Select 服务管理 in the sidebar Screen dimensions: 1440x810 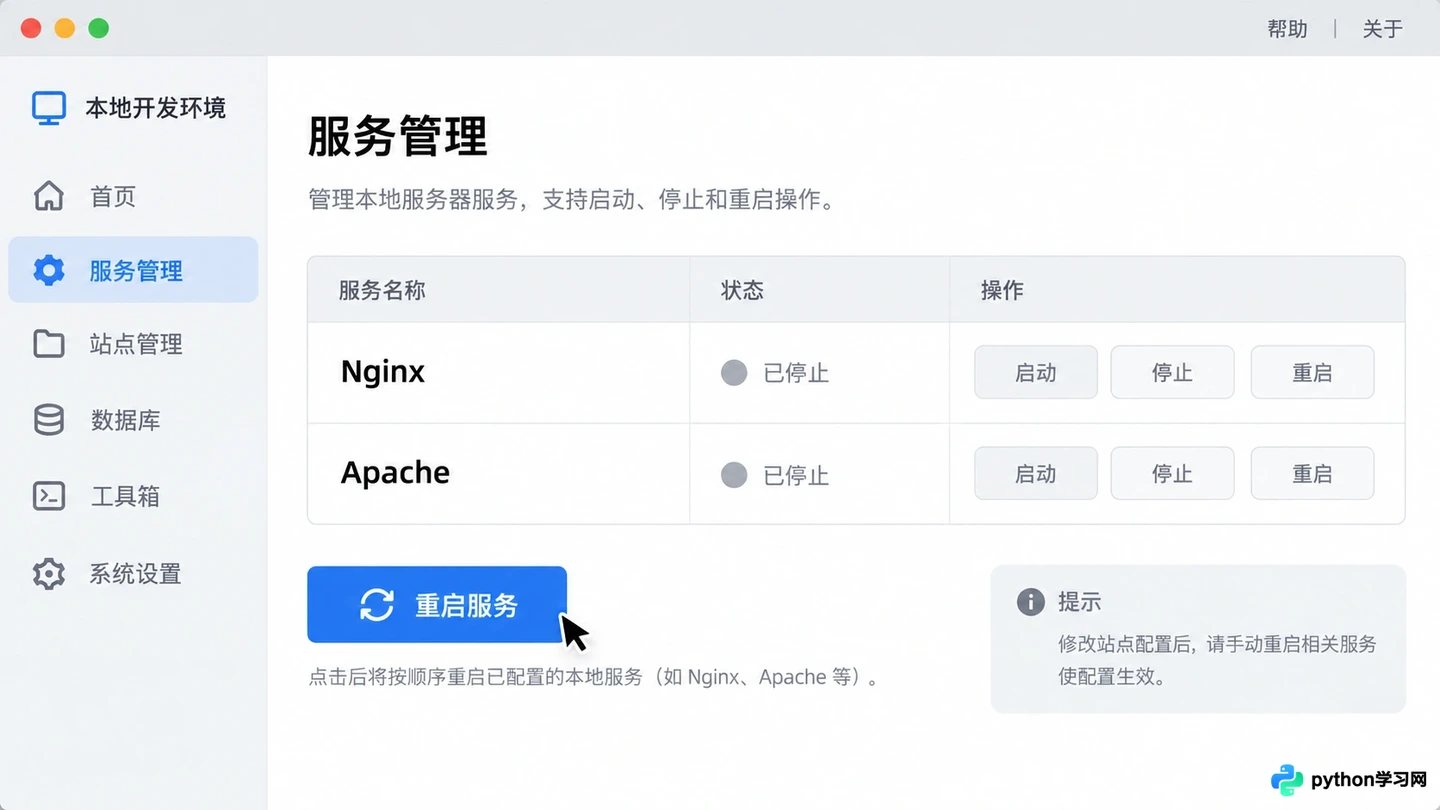coord(133,270)
